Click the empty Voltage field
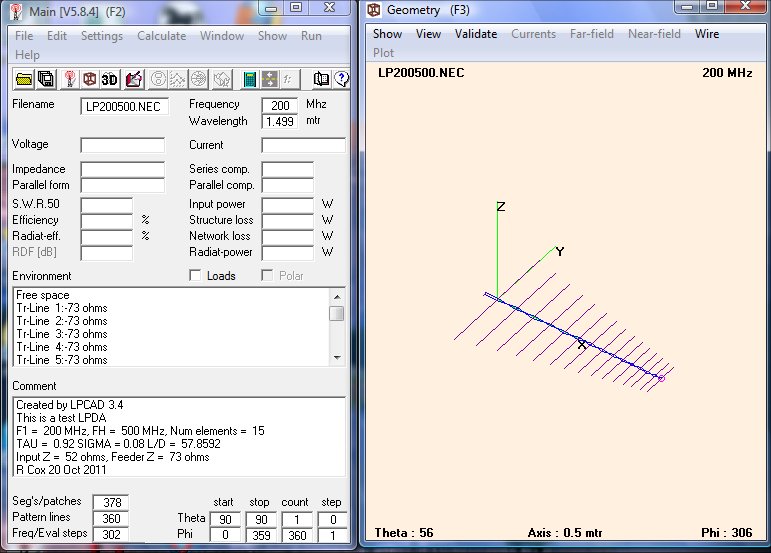The width and height of the screenshot is (771, 553). 122,145
